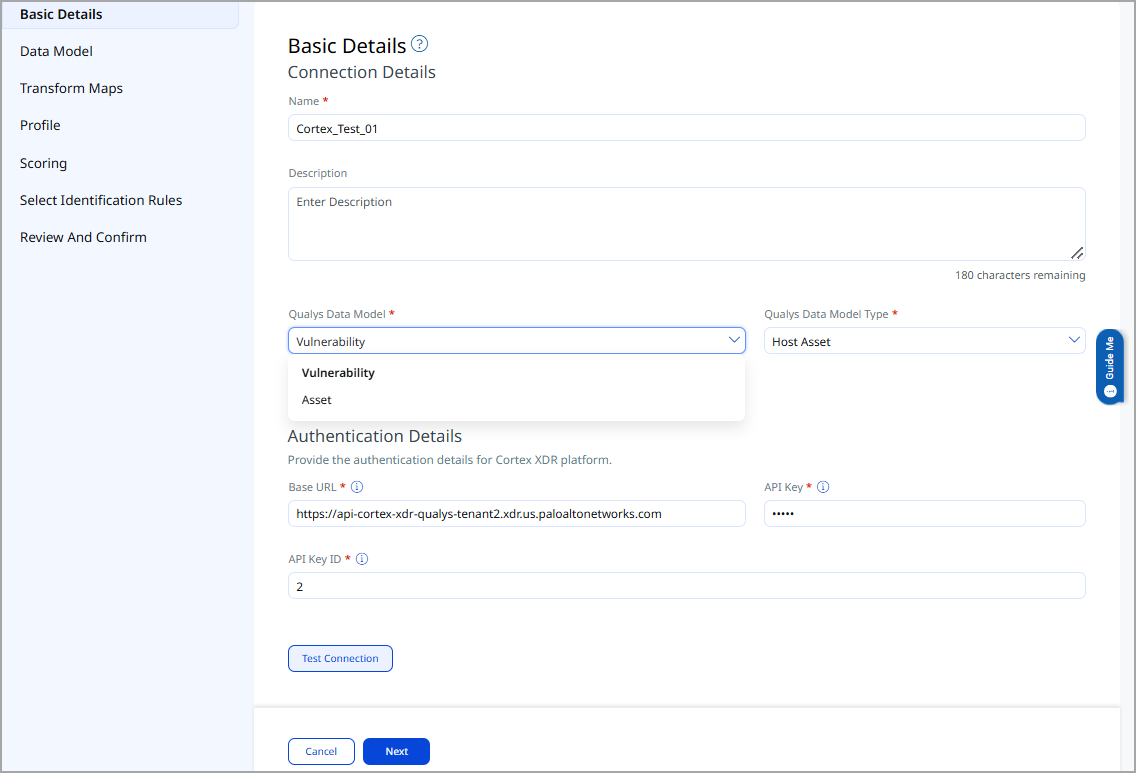Open the Scoring step
Viewport: 1136px width, 773px height.
click(43, 163)
